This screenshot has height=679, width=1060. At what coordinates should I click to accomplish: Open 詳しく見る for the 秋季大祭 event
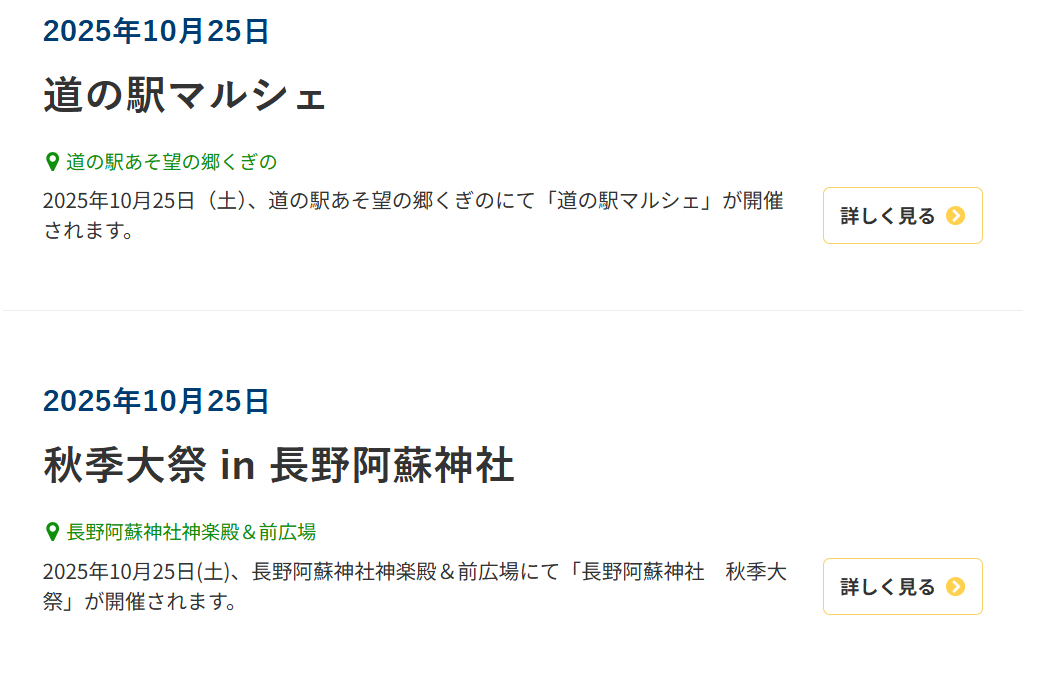[888, 586]
